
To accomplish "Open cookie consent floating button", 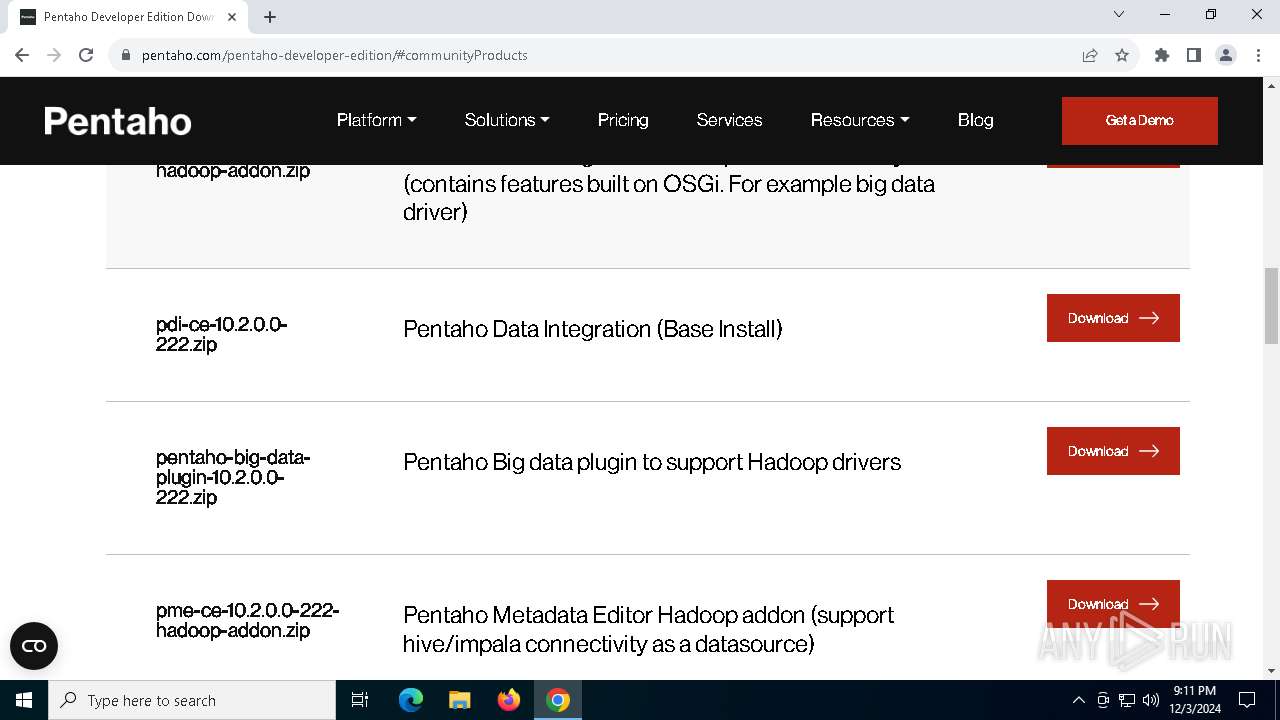I will click(34, 646).
